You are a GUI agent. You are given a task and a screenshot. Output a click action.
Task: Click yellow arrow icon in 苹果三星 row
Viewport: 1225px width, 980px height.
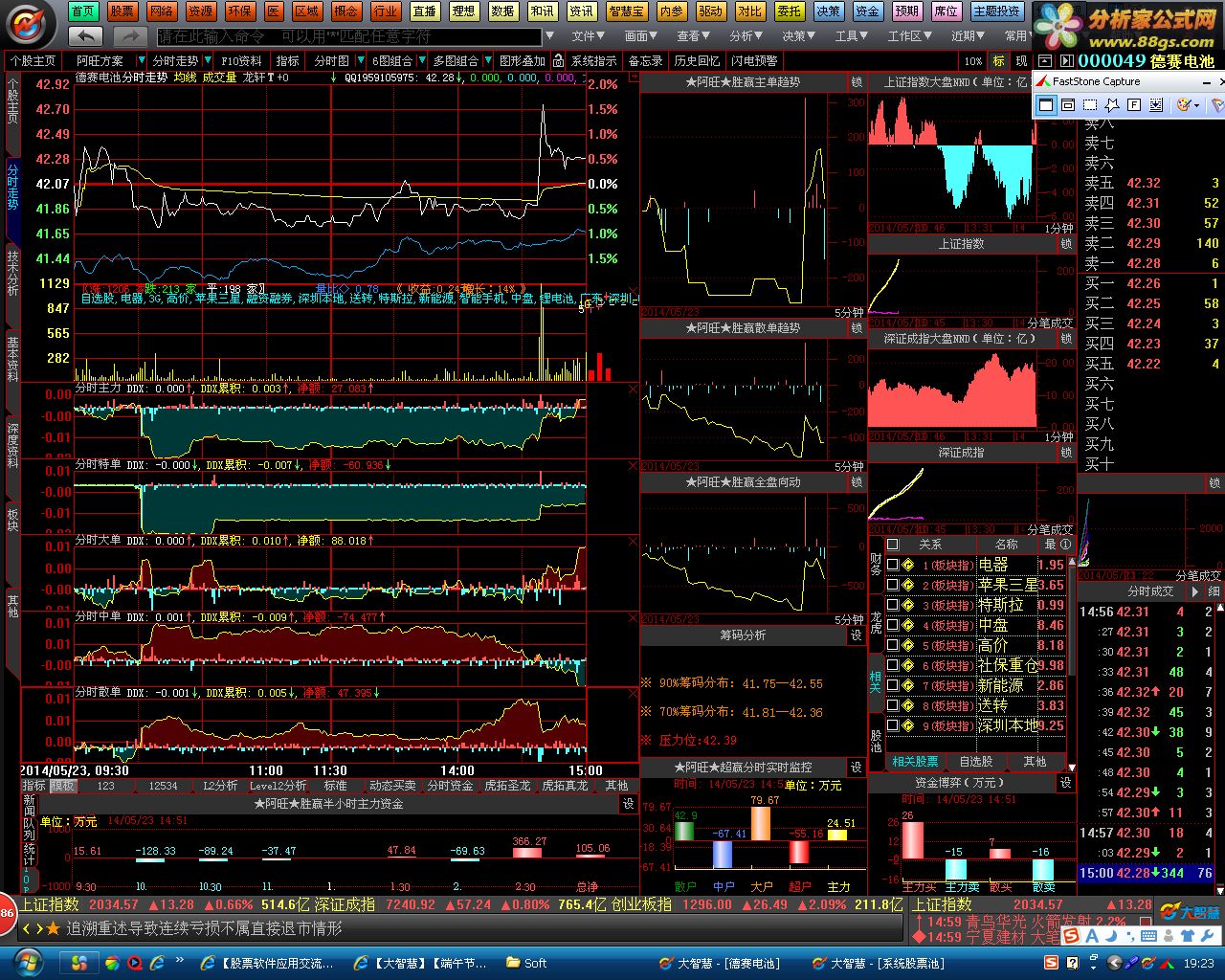pyautogui.click(x=907, y=585)
